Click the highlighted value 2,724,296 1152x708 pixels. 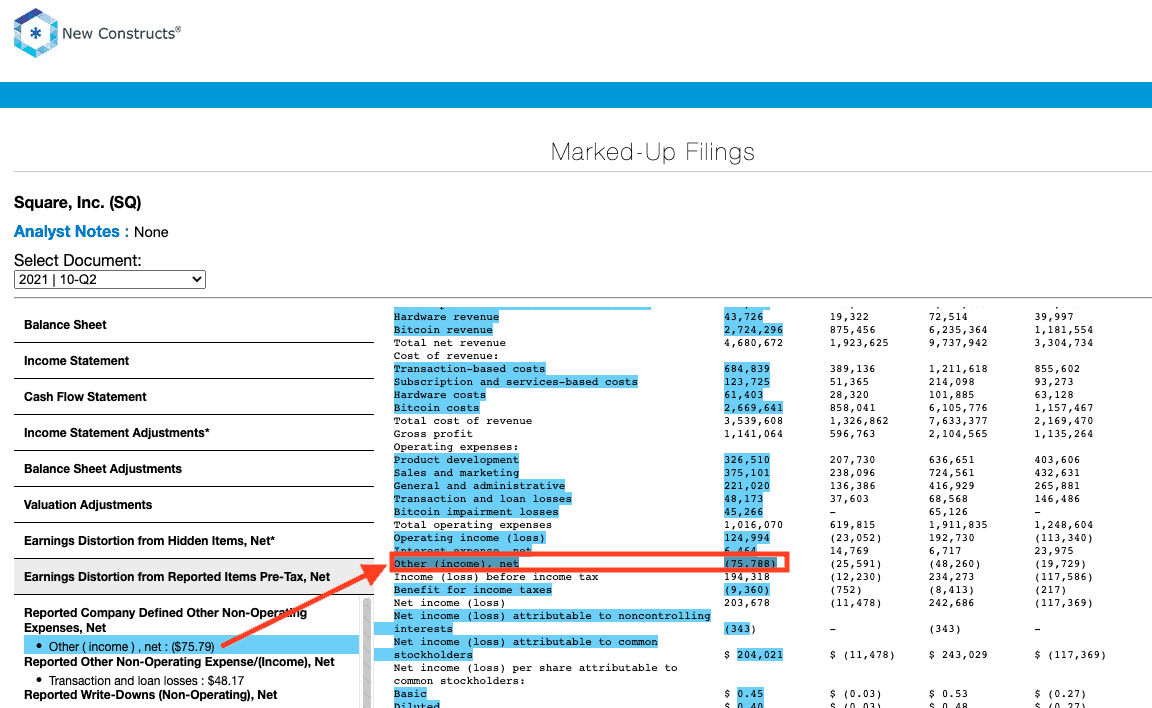point(753,330)
